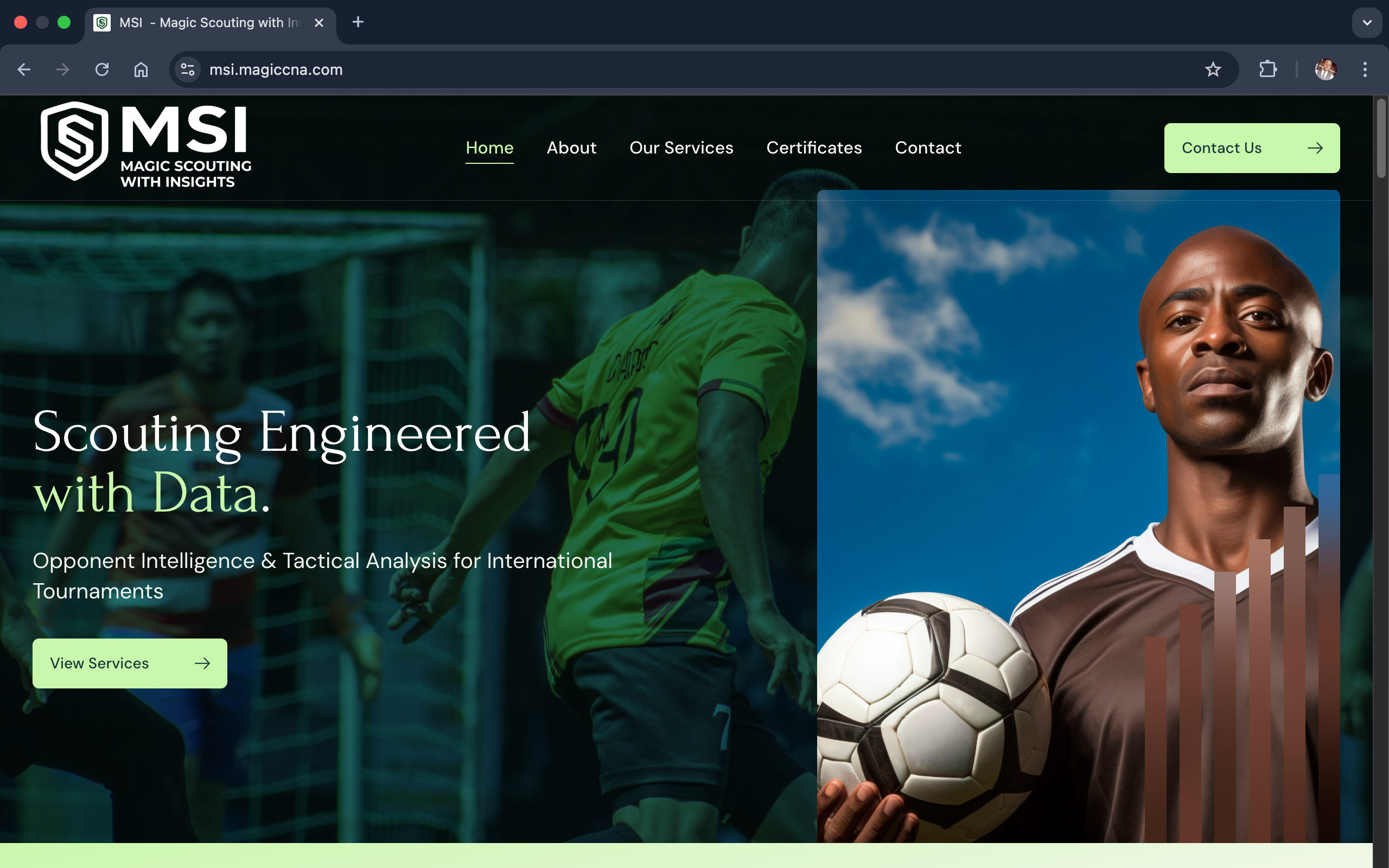Screen dimensions: 1389x868
Task: Open the About nav item
Action: click(571, 148)
